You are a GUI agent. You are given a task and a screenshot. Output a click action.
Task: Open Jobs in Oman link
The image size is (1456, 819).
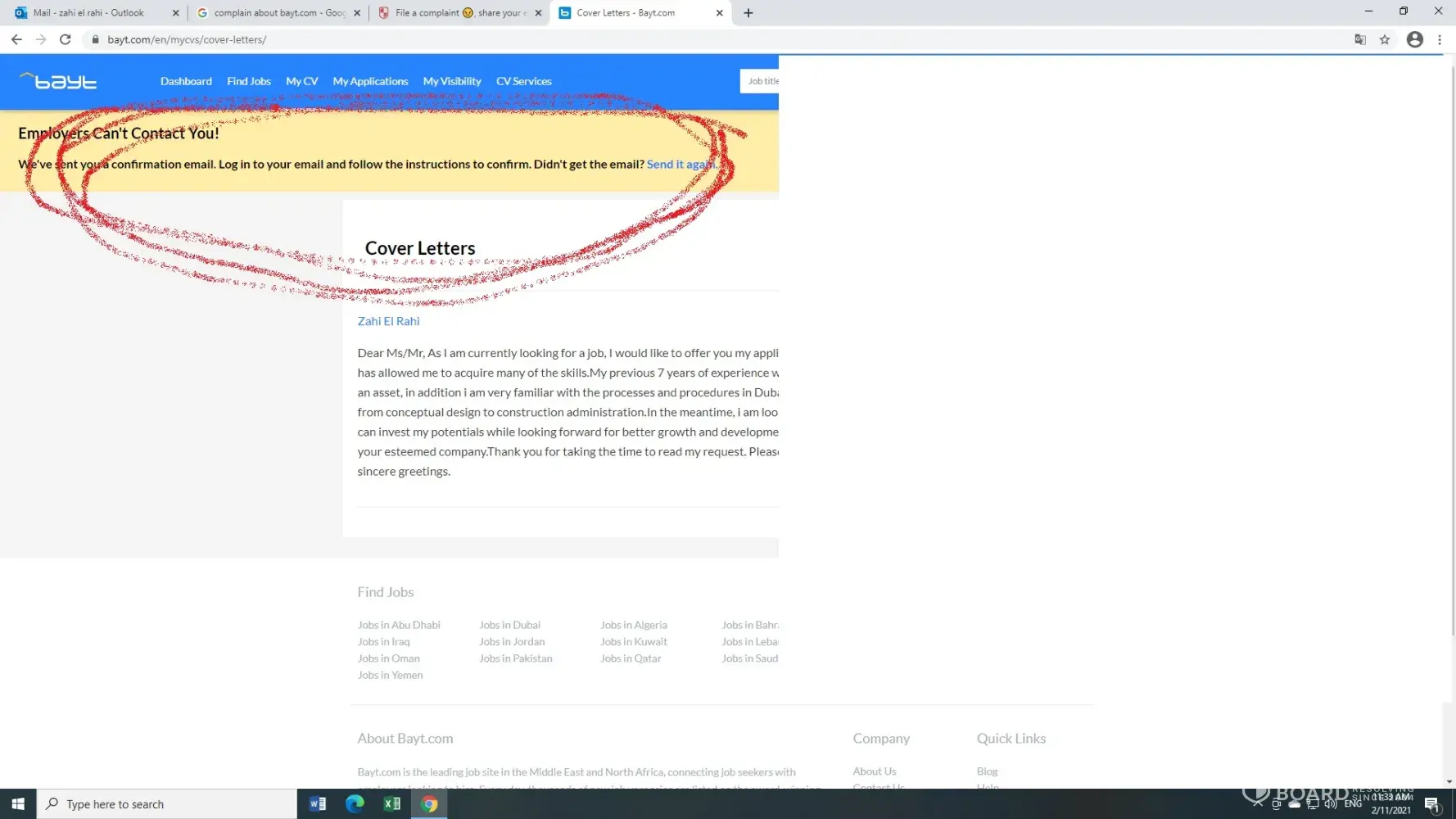click(388, 658)
